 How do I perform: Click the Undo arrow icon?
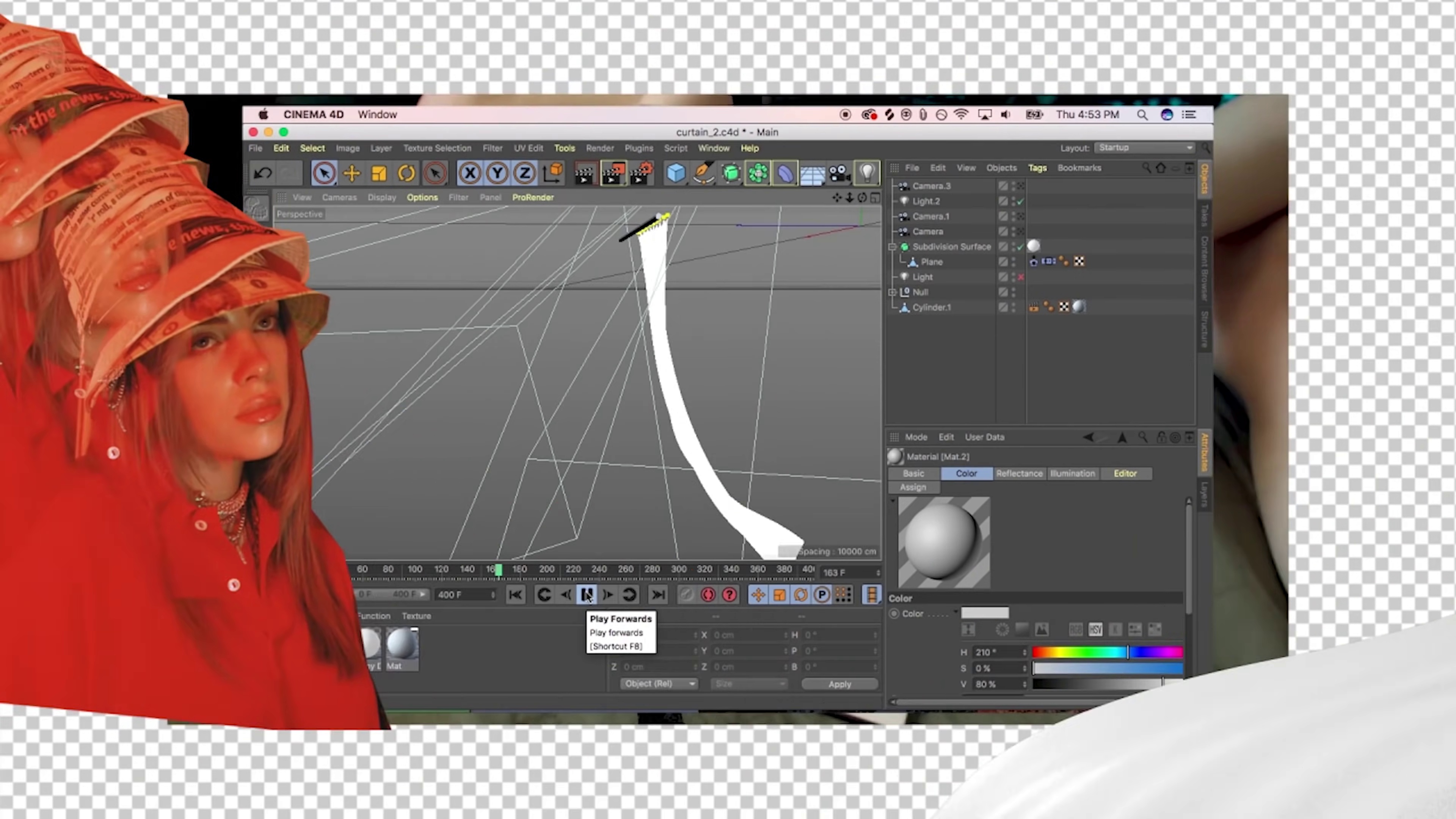click(263, 174)
